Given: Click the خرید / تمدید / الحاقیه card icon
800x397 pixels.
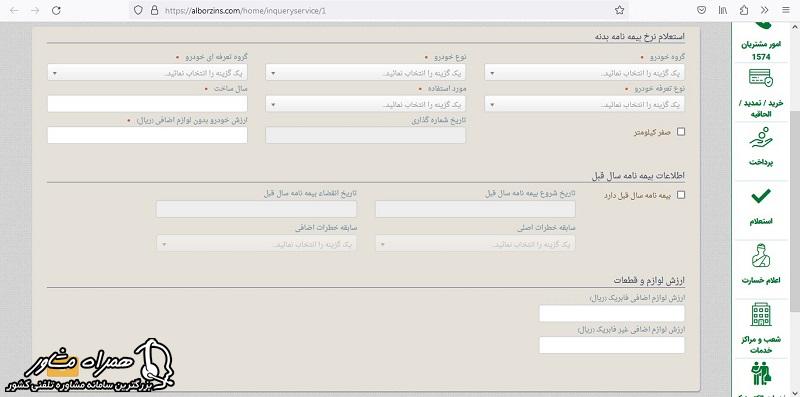Looking at the screenshot, I should click(x=761, y=78).
